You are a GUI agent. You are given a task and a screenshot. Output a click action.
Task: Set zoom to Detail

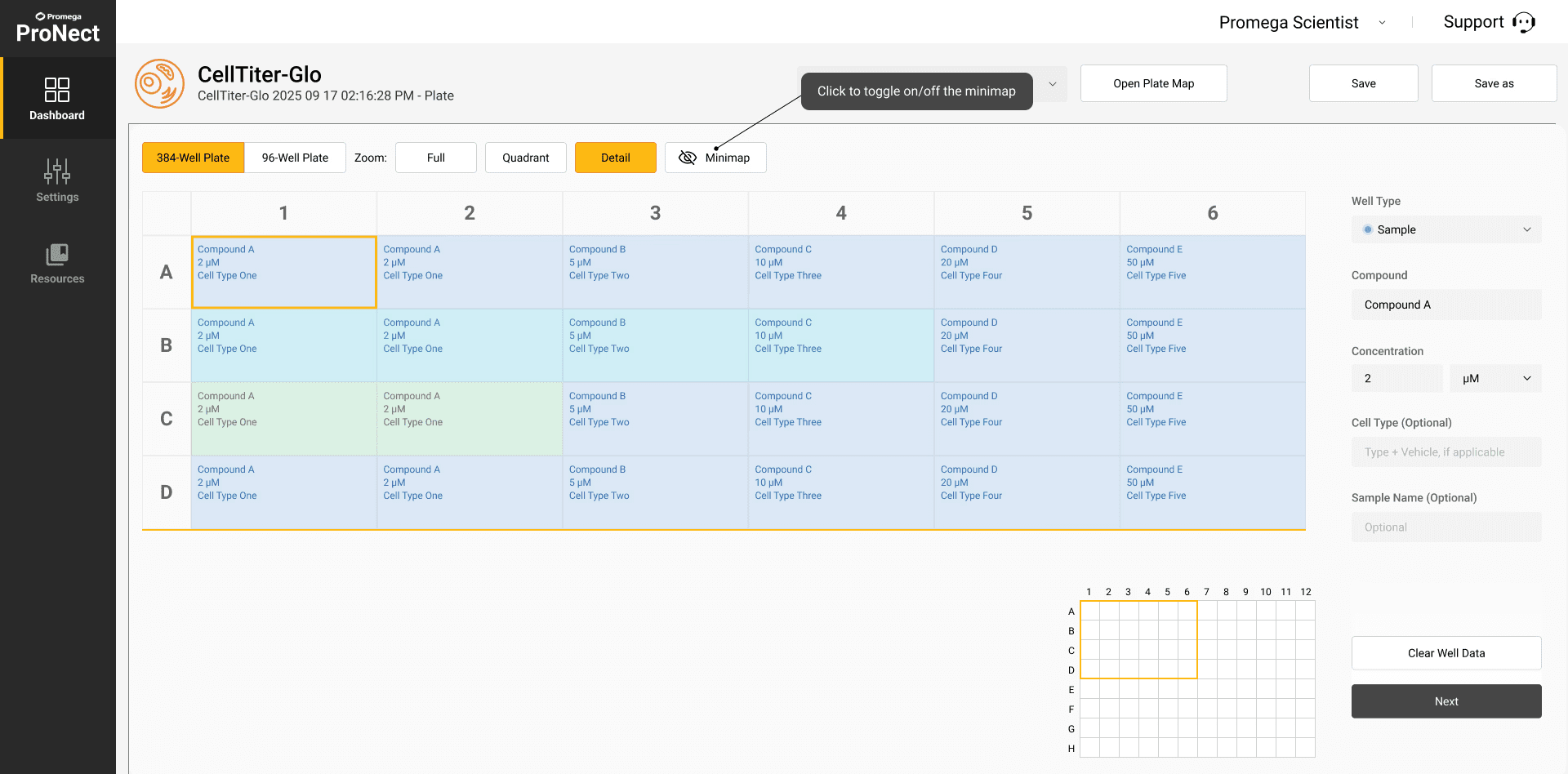point(616,158)
